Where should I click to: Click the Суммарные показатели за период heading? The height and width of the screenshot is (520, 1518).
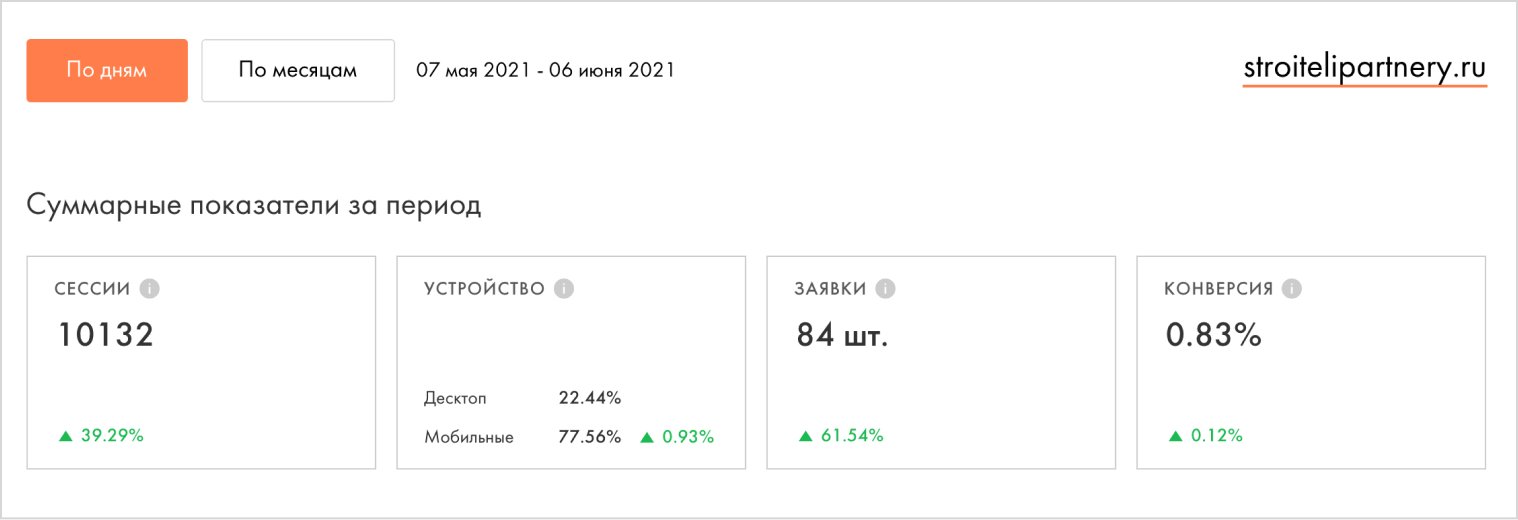(254, 206)
